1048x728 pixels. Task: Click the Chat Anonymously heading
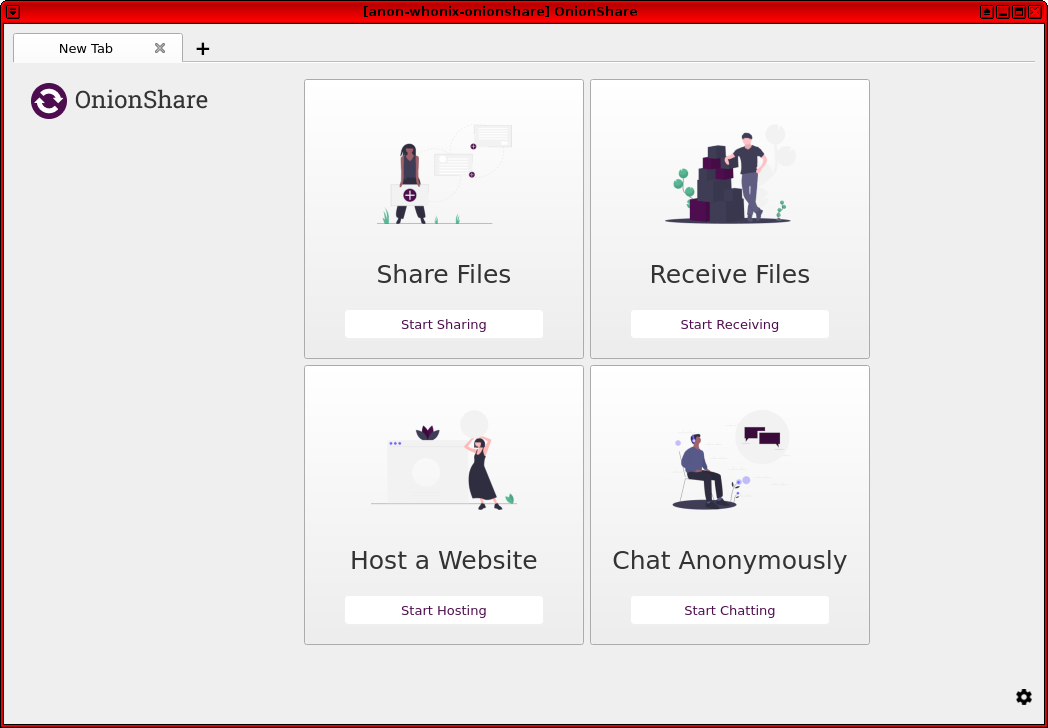pos(729,560)
